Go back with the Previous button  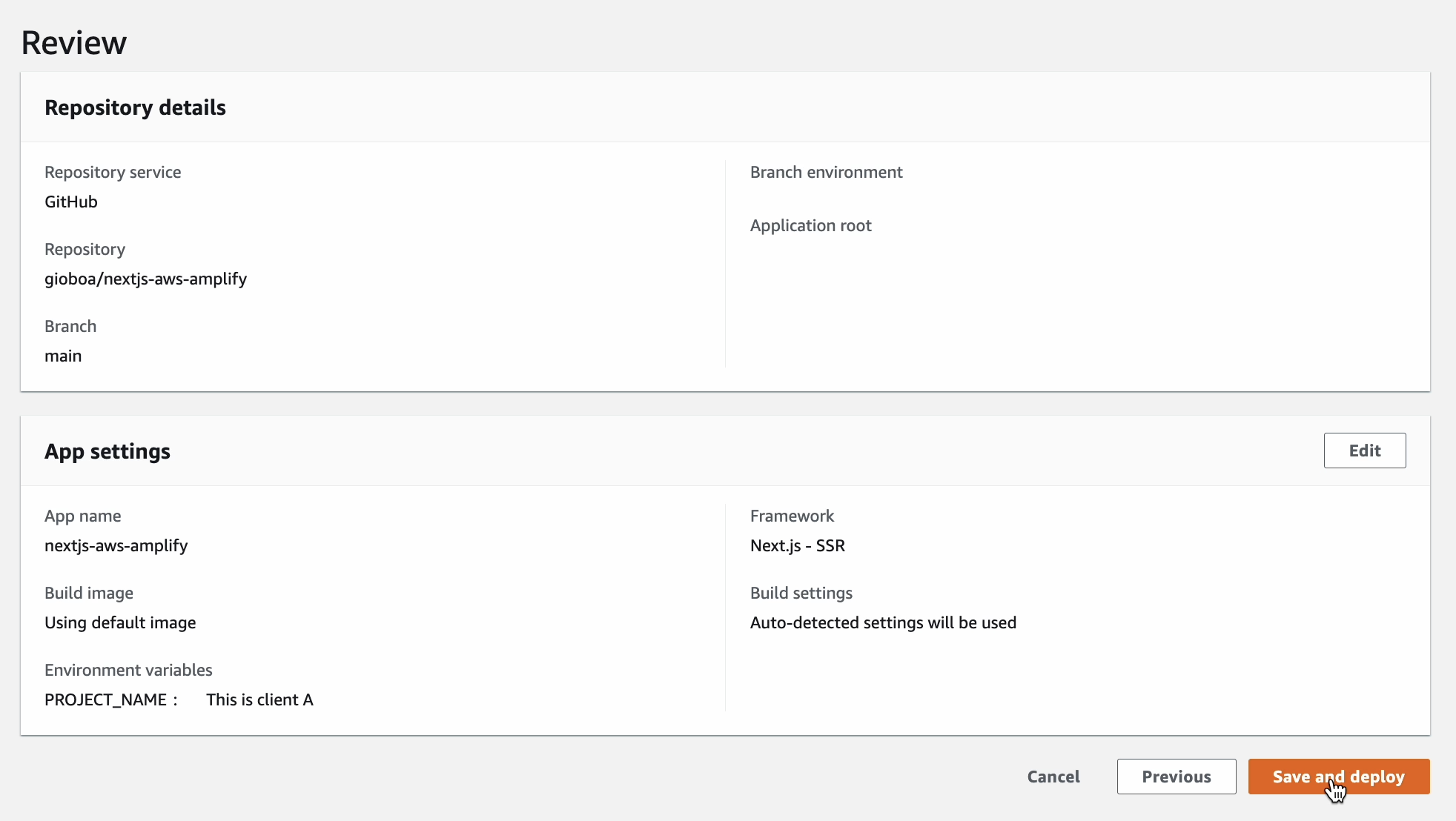[1176, 777]
